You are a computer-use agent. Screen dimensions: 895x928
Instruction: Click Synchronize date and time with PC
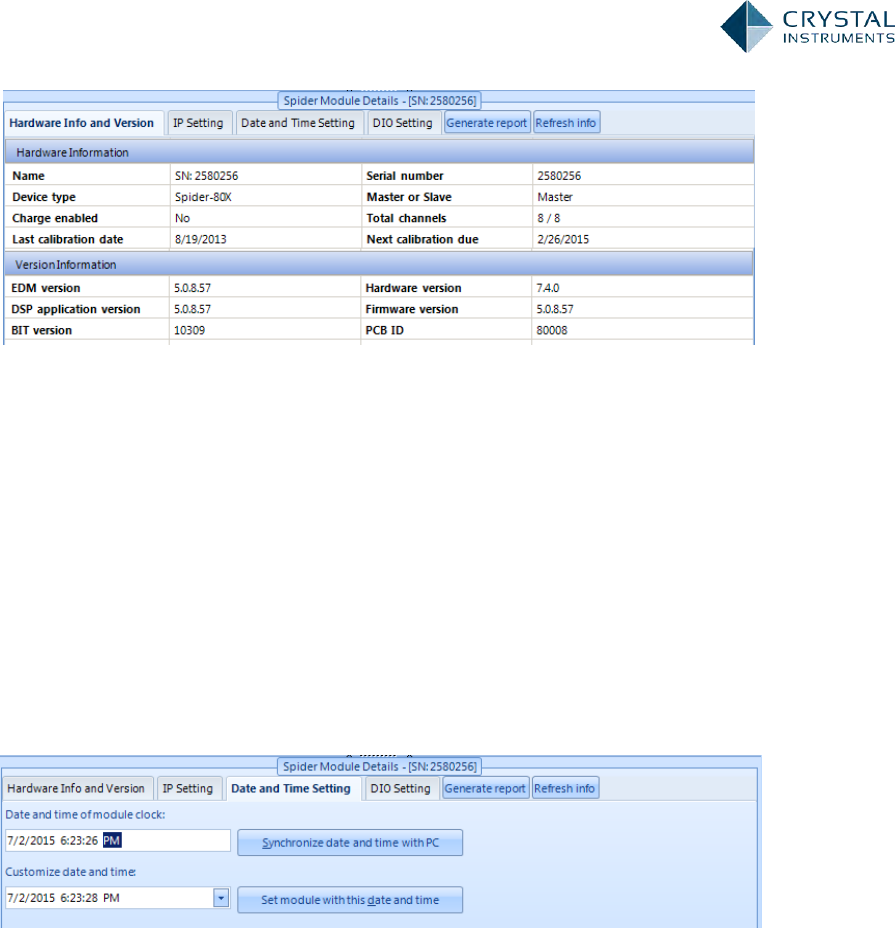pyautogui.click(x=350, y=843)
